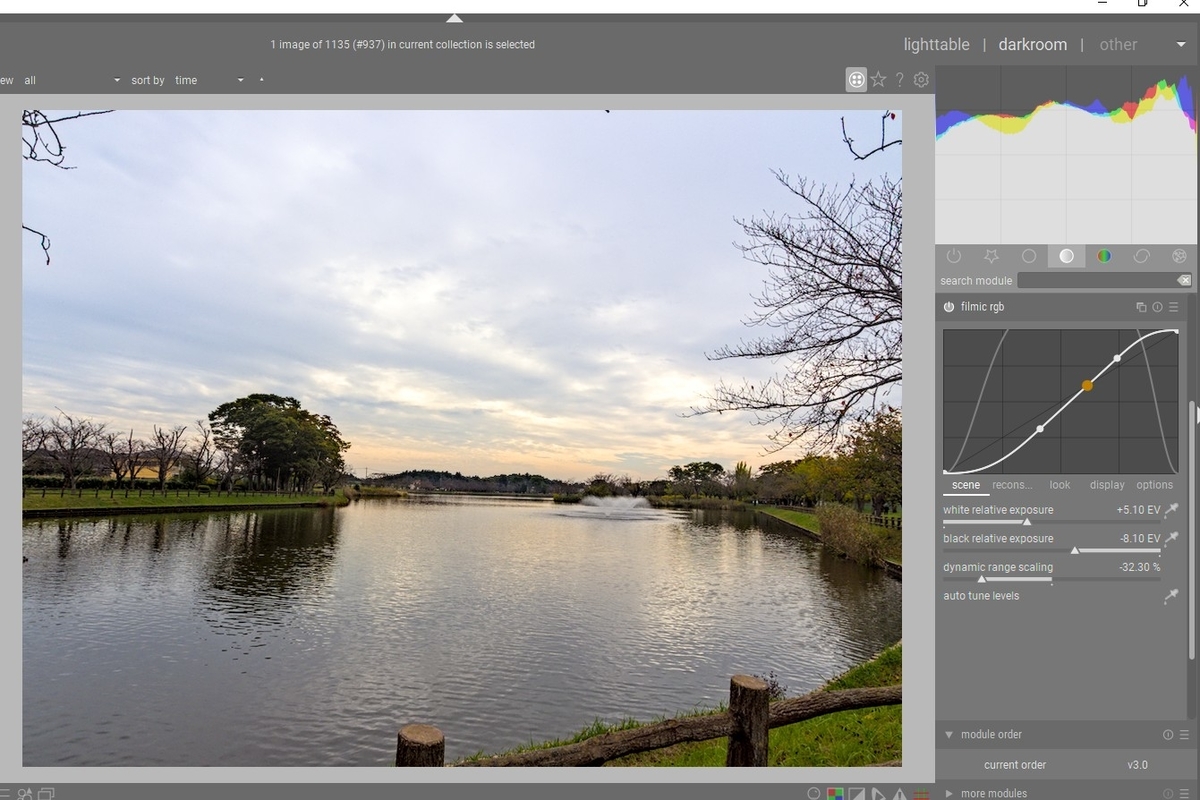The height and width of the screenshot is (800, 1200).
Task: Toggle softproofing triangle icon
Action: point(878,794)
